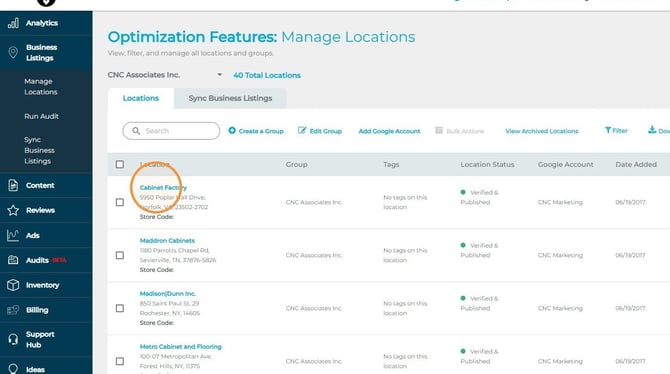Click the Date Added column header

(x=636, y=165)
